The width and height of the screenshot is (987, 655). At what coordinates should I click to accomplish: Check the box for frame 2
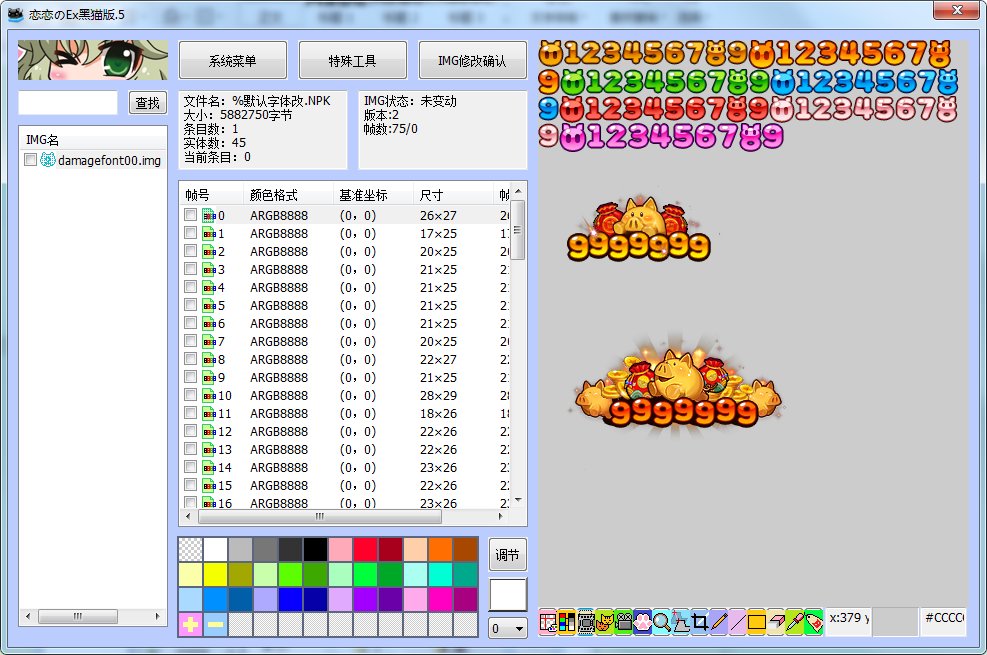pos(190,250)
